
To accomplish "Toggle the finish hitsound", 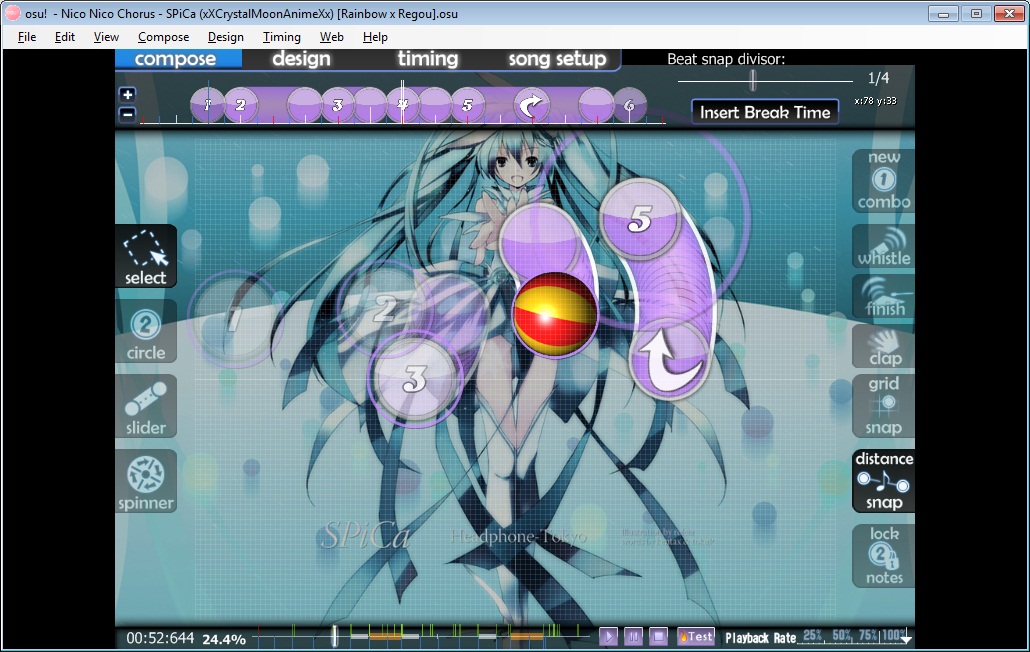I will click(x=884, y=296).
